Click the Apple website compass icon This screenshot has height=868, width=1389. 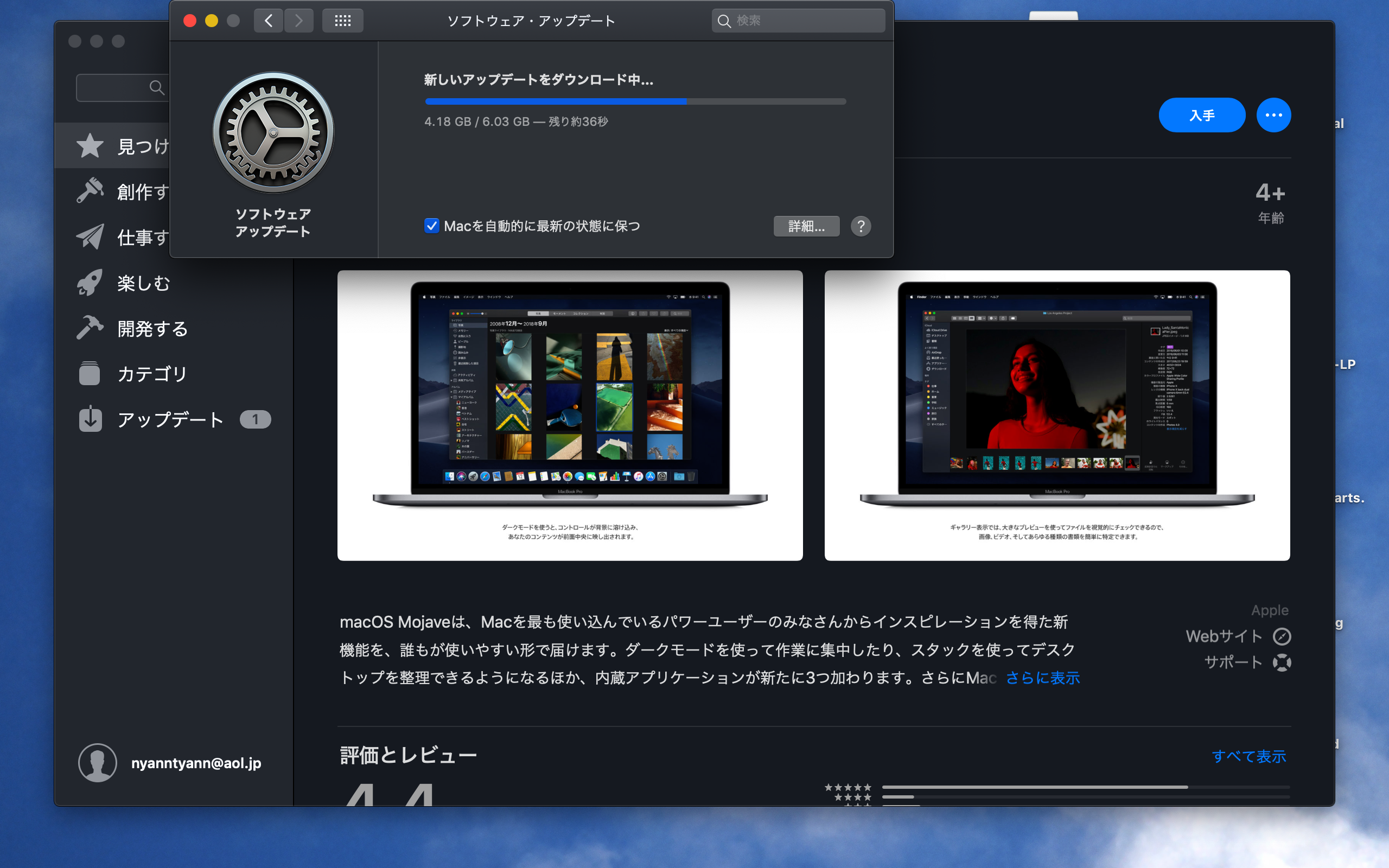coord(1282,636)
